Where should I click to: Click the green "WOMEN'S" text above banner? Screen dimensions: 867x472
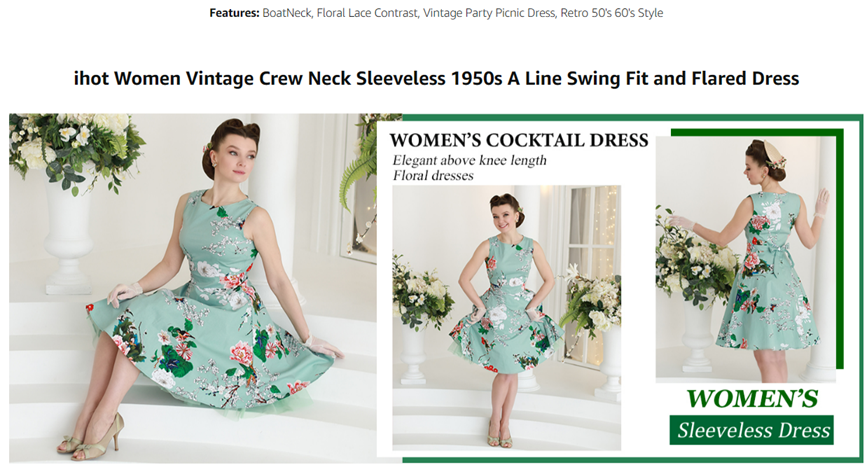click(x=752, y=399)
